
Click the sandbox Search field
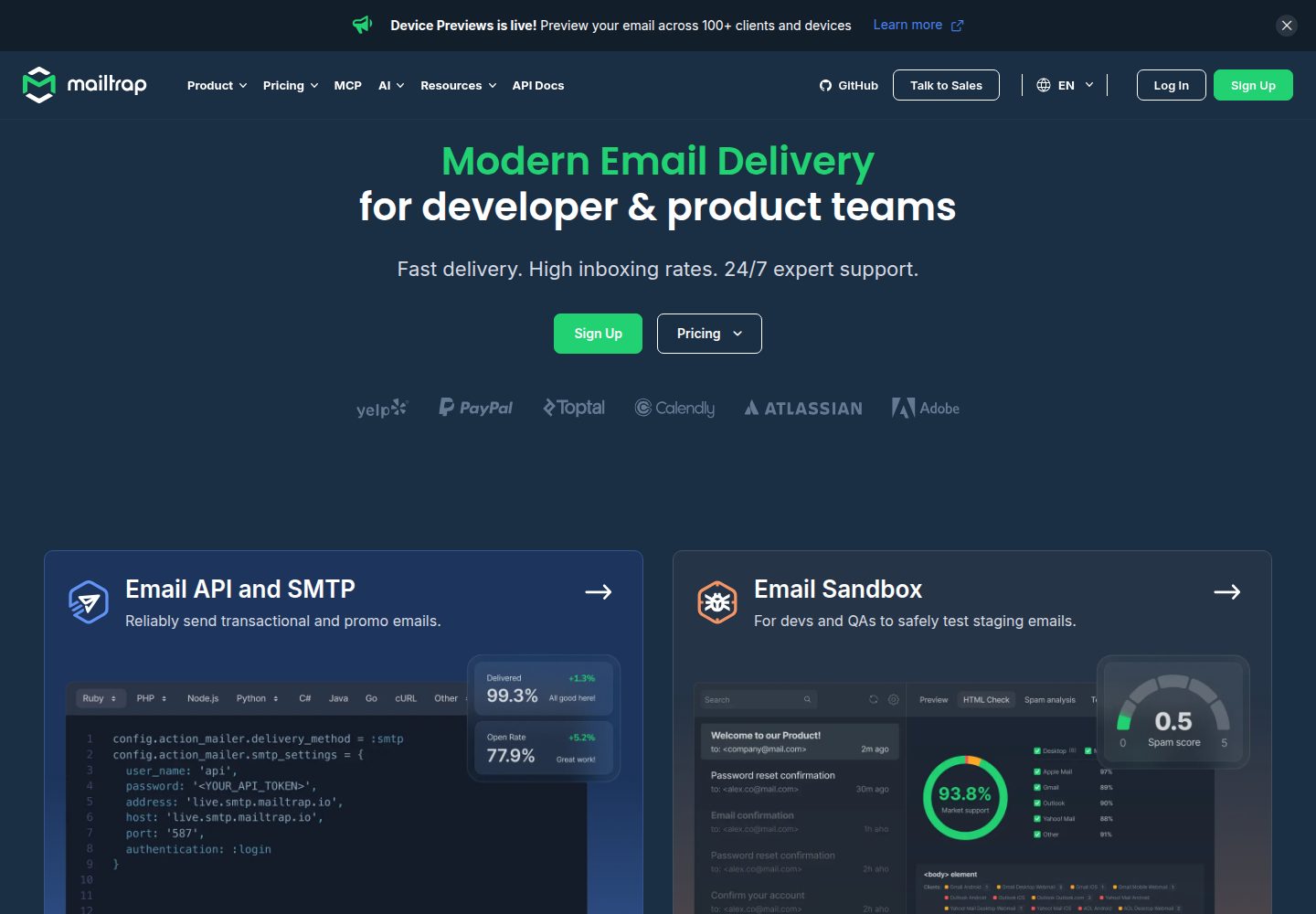pyautogui.click(x=759, y=699)
